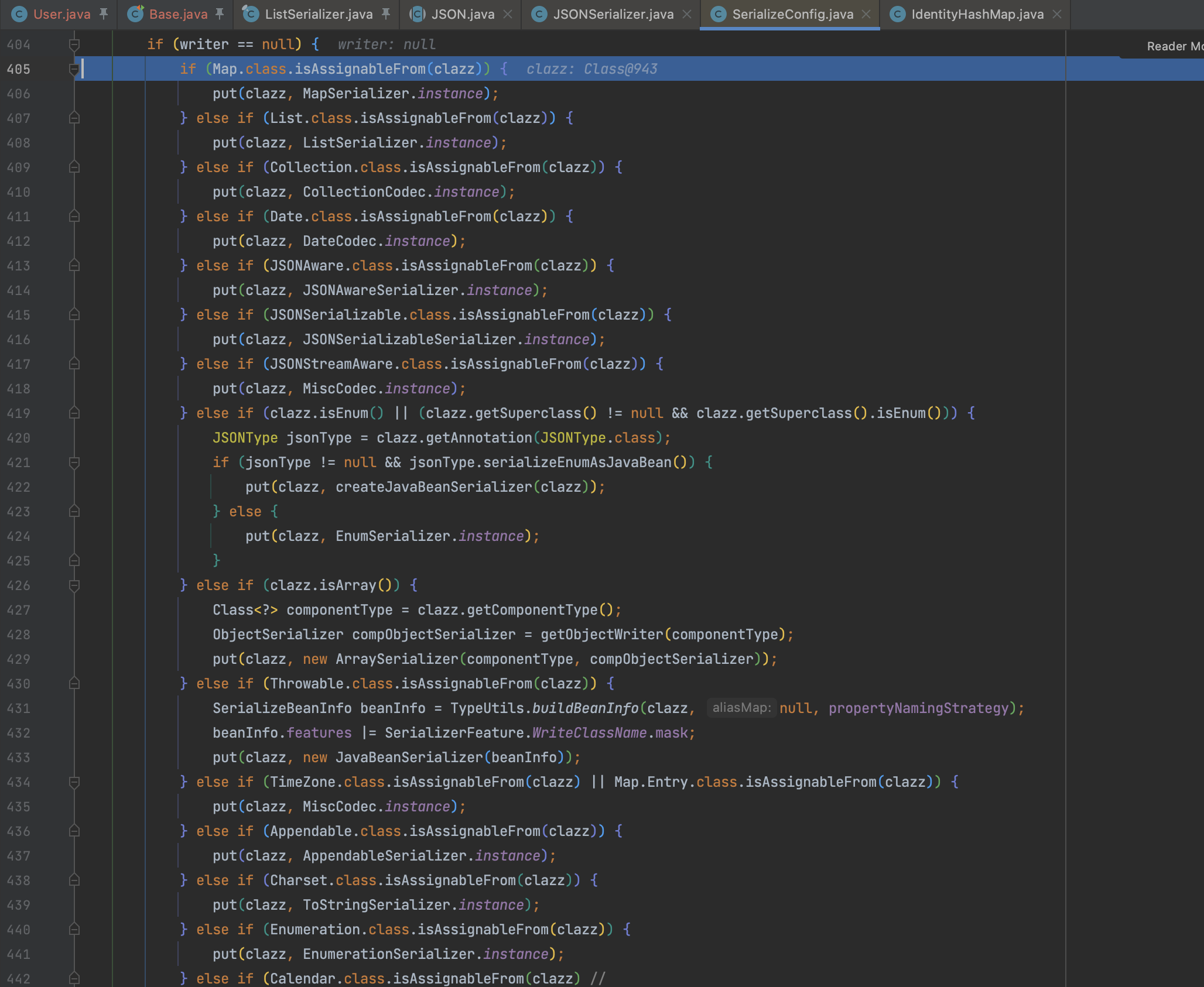This screenshot has width=1204, height=987.
Task: Click JSONSerializableSerializer on line 416
Action: pyautogui.click(x=409, y=340)
